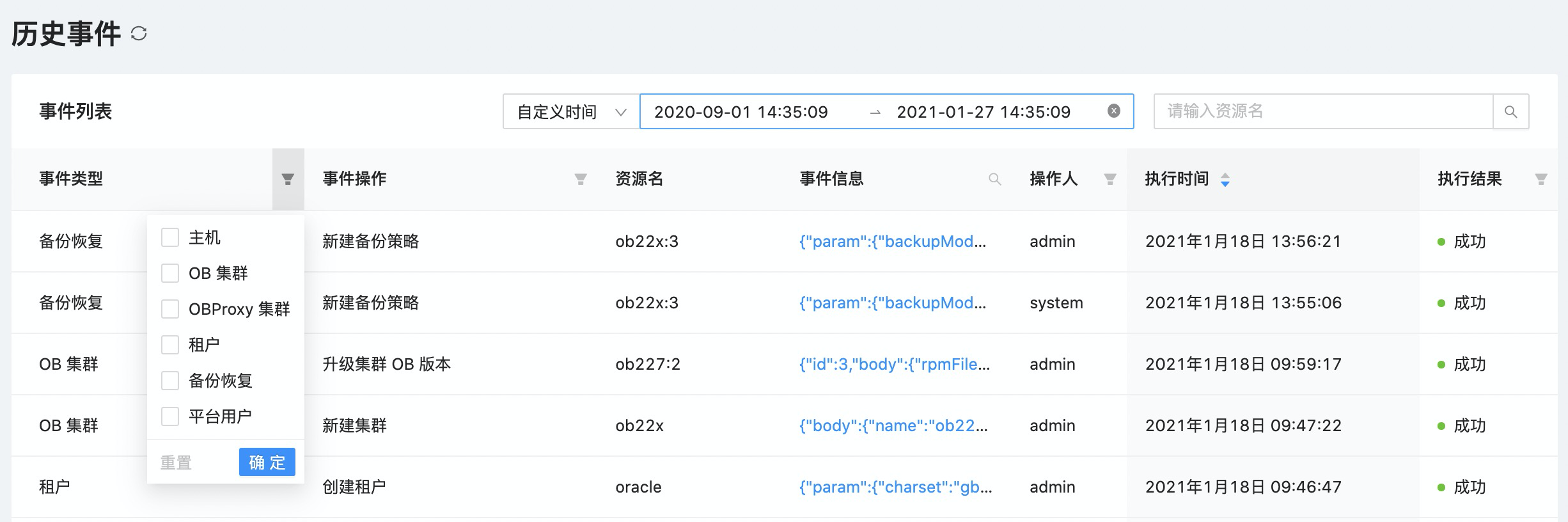
Task: Click timestamp 2021年1月18日 09:46:47
Action: [1243, 487]
